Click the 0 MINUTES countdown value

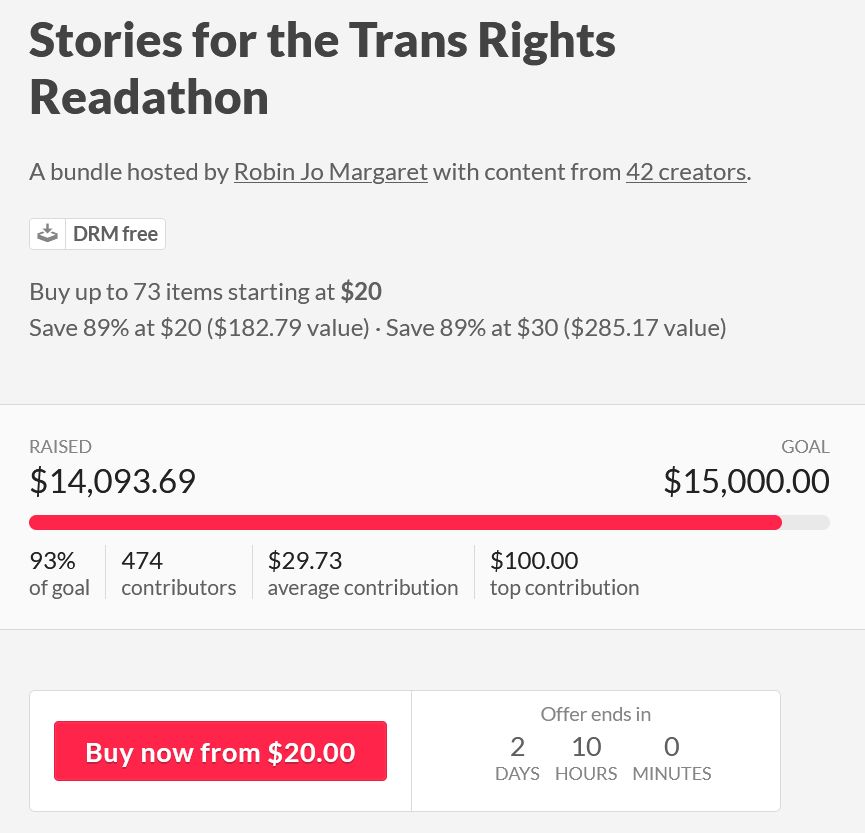pyautogui.click(x=671, y=755)
